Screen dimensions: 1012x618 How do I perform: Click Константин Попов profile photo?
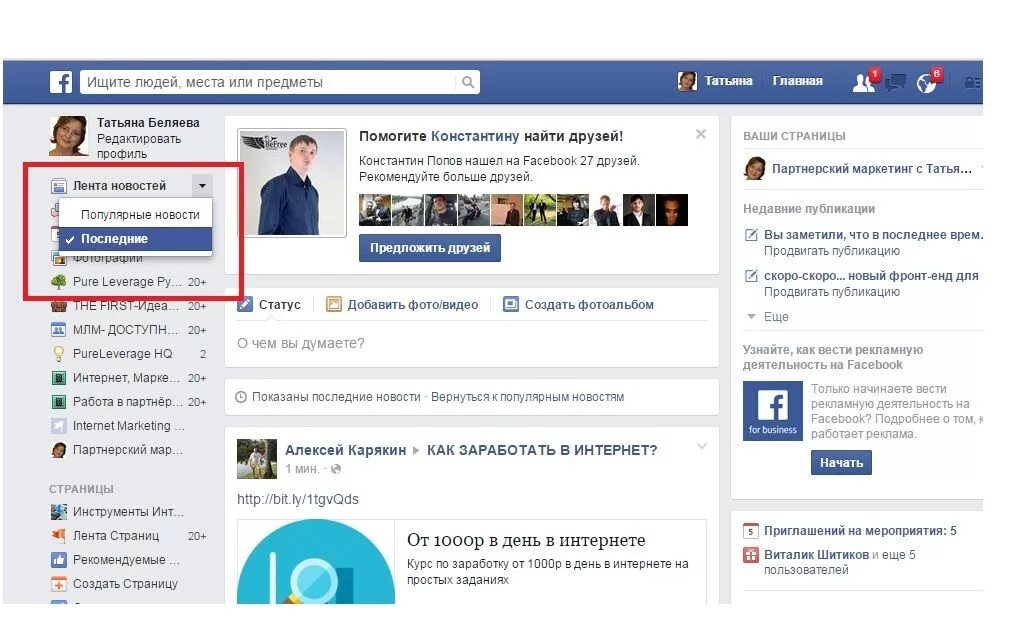[x=292, y=183]
